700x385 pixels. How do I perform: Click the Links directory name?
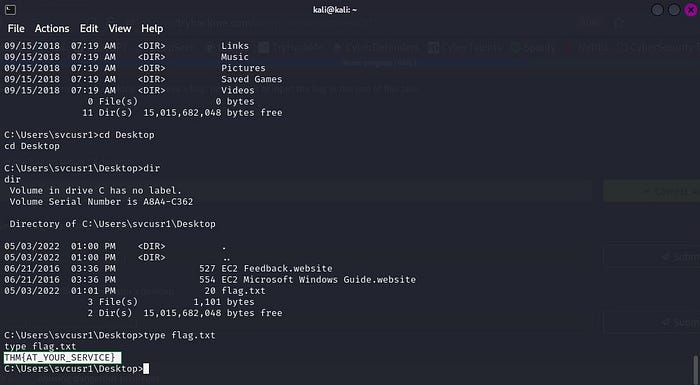click(x=235, y=46)
